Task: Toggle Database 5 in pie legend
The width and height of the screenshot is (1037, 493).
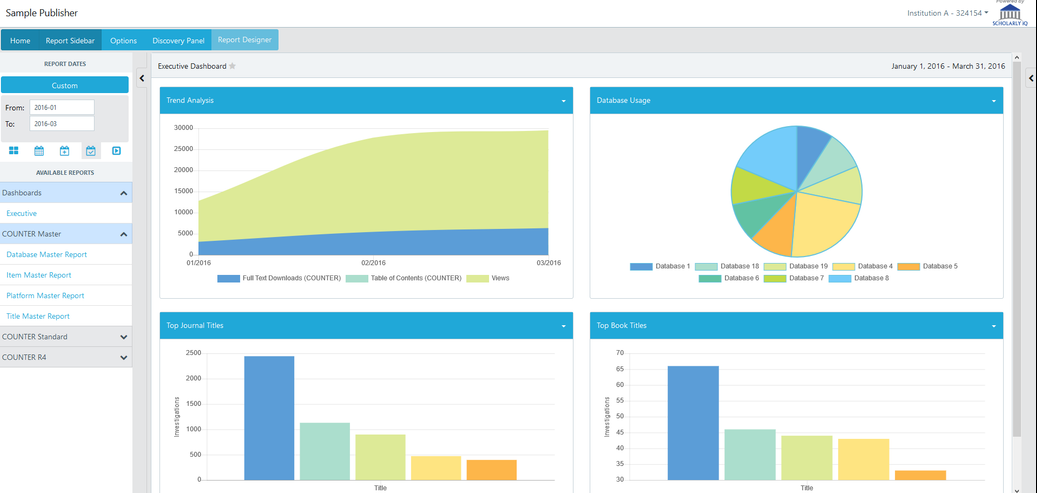Action: 927,267
